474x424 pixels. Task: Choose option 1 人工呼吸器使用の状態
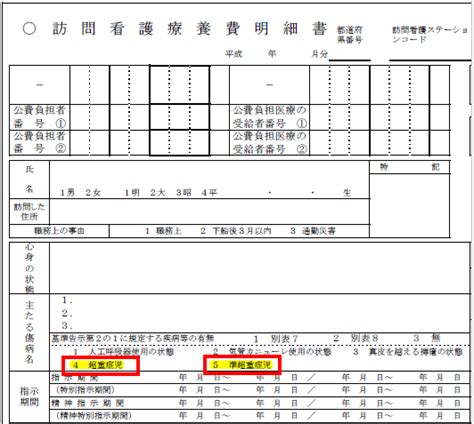pos(124,352)
